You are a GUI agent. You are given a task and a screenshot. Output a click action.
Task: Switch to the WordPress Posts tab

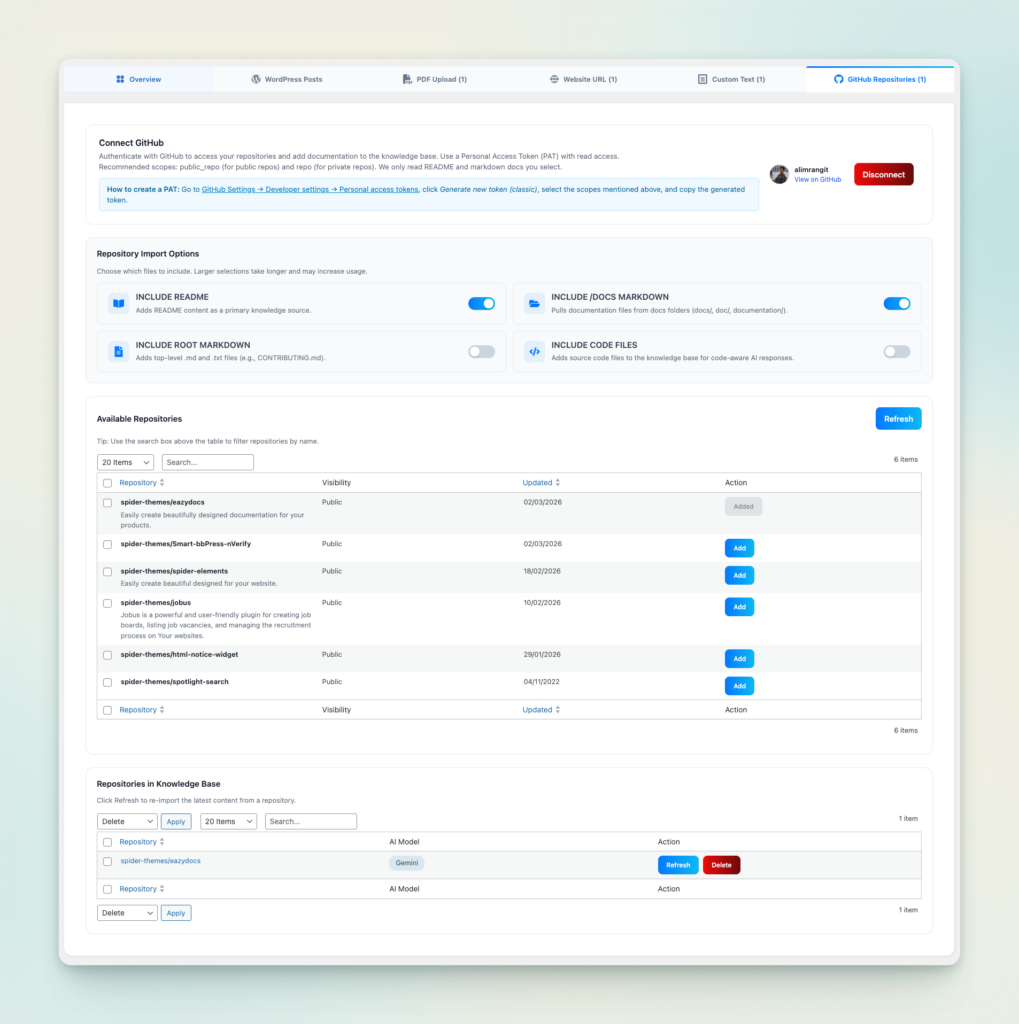pos(287,79)
